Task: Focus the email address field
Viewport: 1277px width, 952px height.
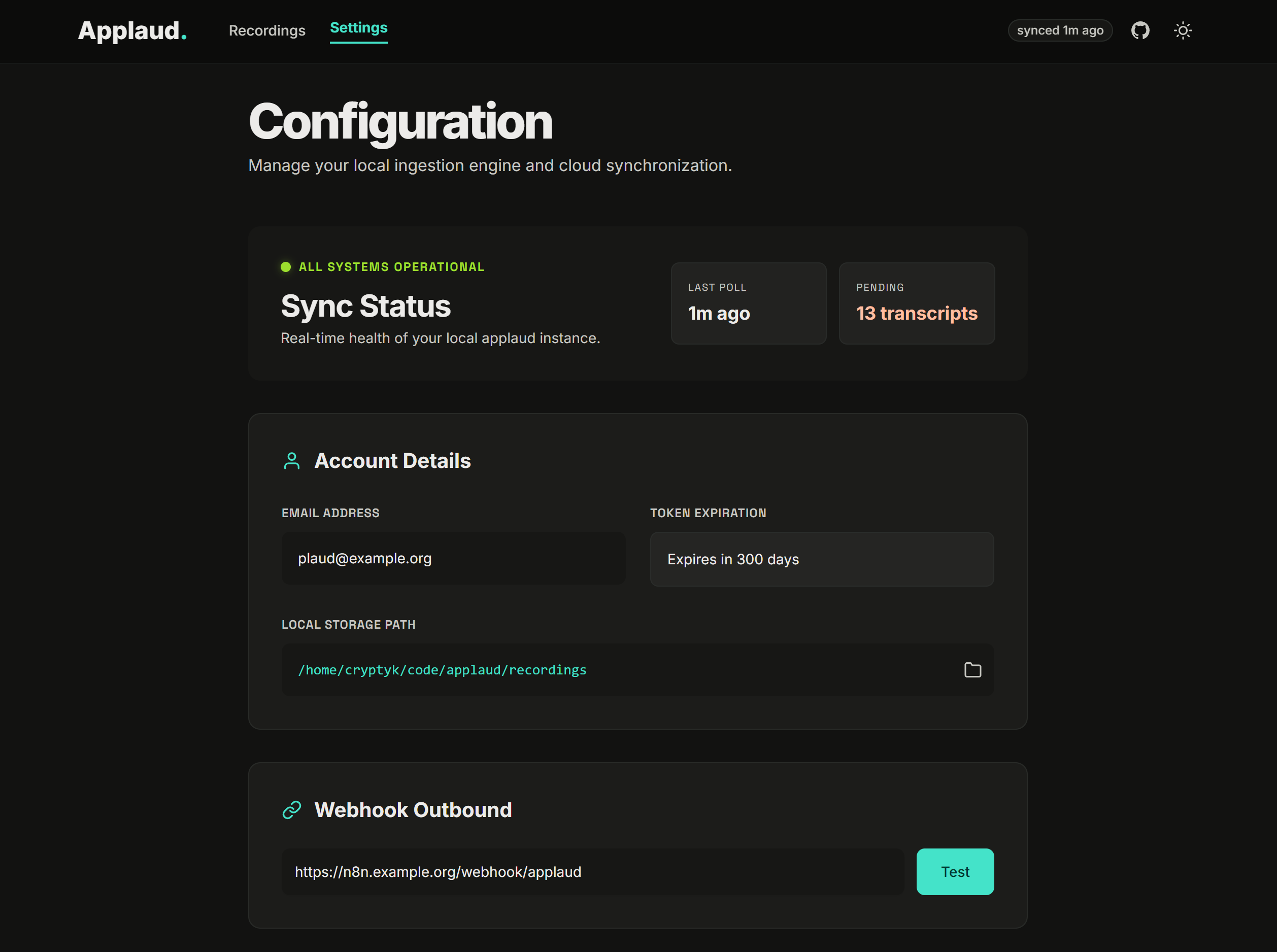Action: coord(453,558)
